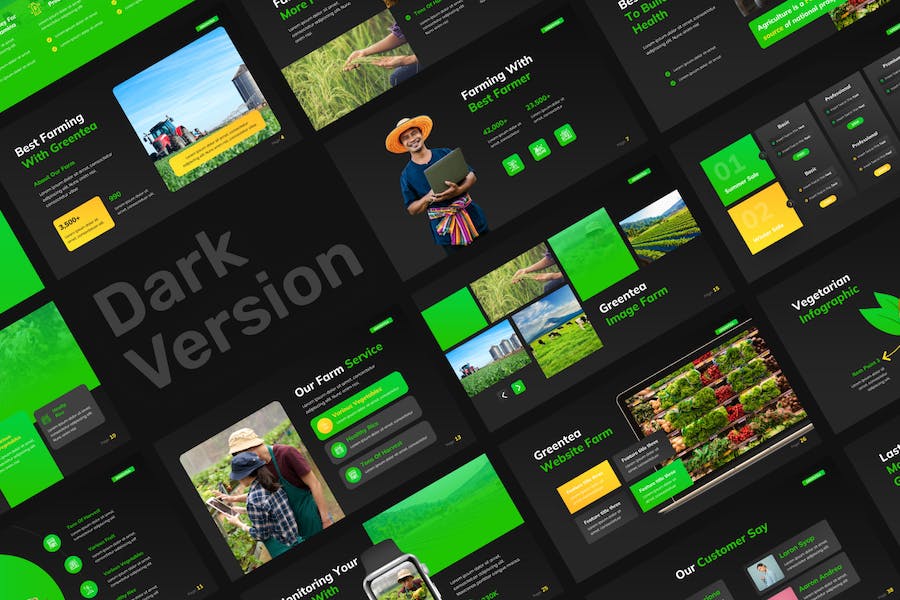Screen dimensions: 900x600
Task: Click the yellow feature box on Greentea Website Farm
Action: 589,487
